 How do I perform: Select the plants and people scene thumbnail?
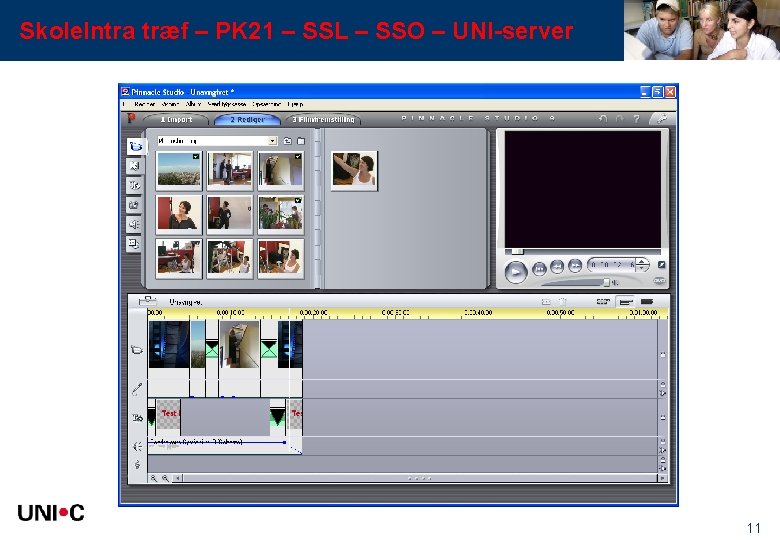pos(281,213)
